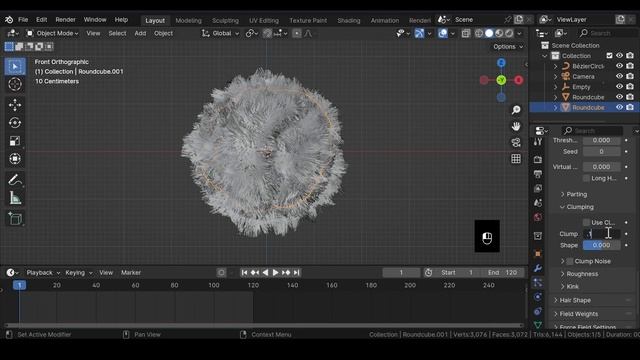Open the timeline Marker menu

tap(131, 273)
